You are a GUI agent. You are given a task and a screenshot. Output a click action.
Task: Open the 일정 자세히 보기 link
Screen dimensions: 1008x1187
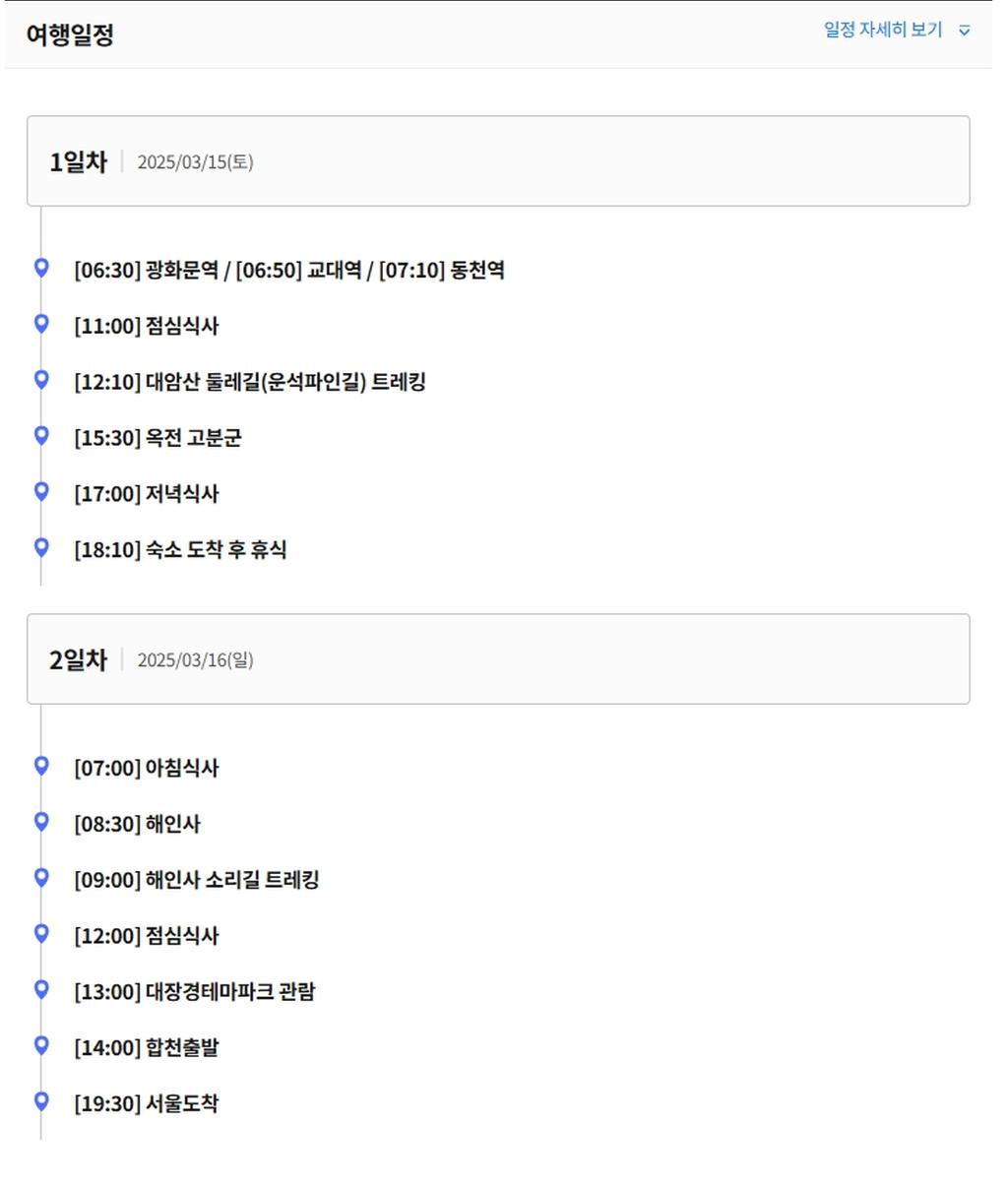tap(883, 30)
